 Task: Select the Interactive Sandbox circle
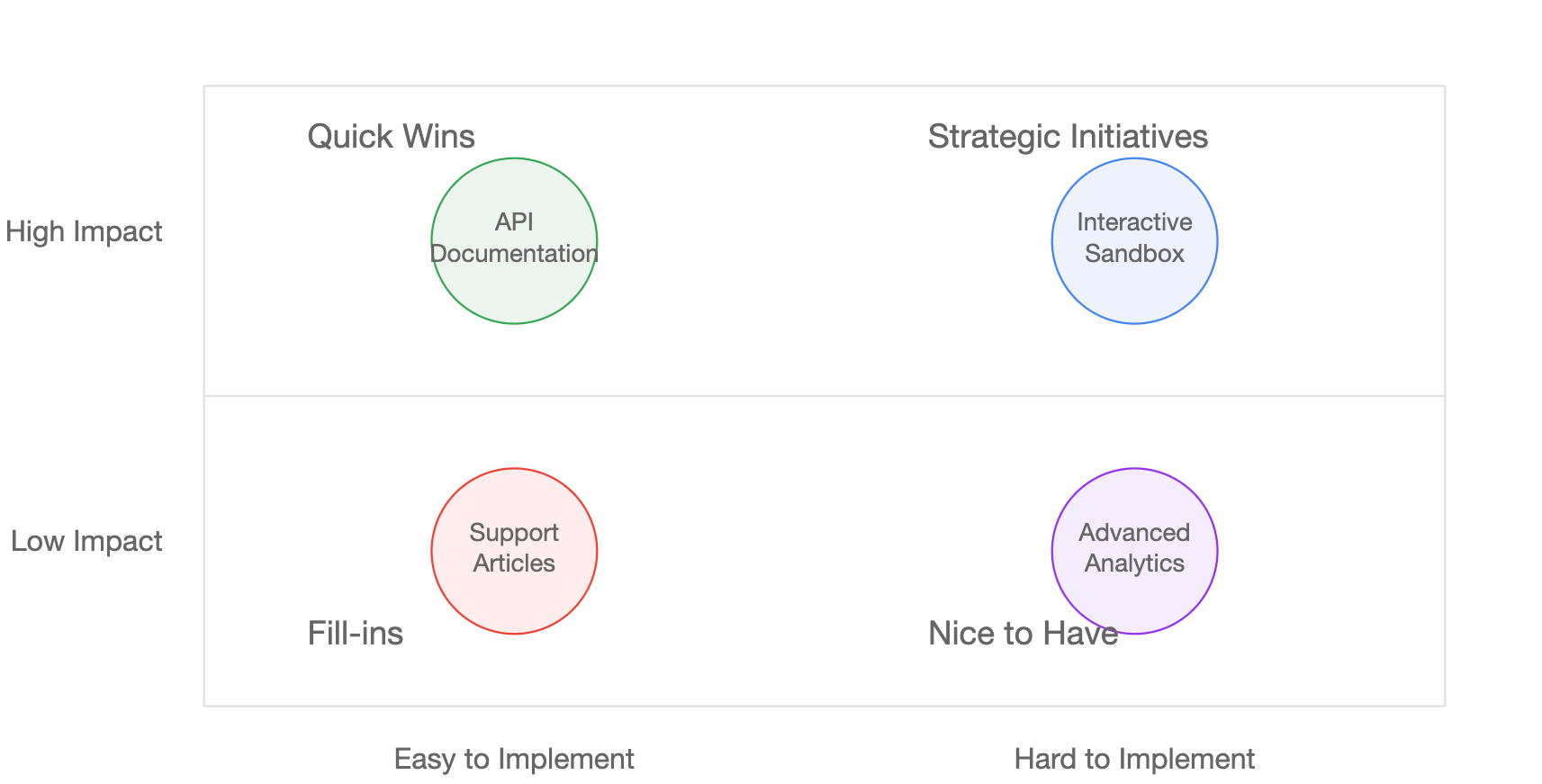coord(1134,240)
